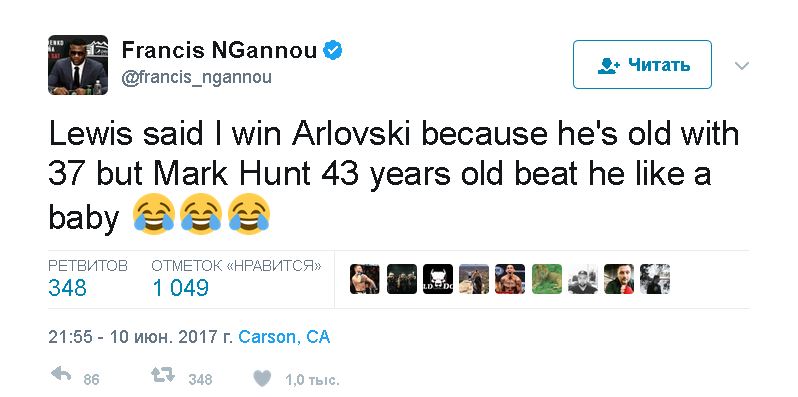Viewport: 798px width, 397px height.
Task: Like the tweet with the heart icon
Action: click(x=262, y=378)
